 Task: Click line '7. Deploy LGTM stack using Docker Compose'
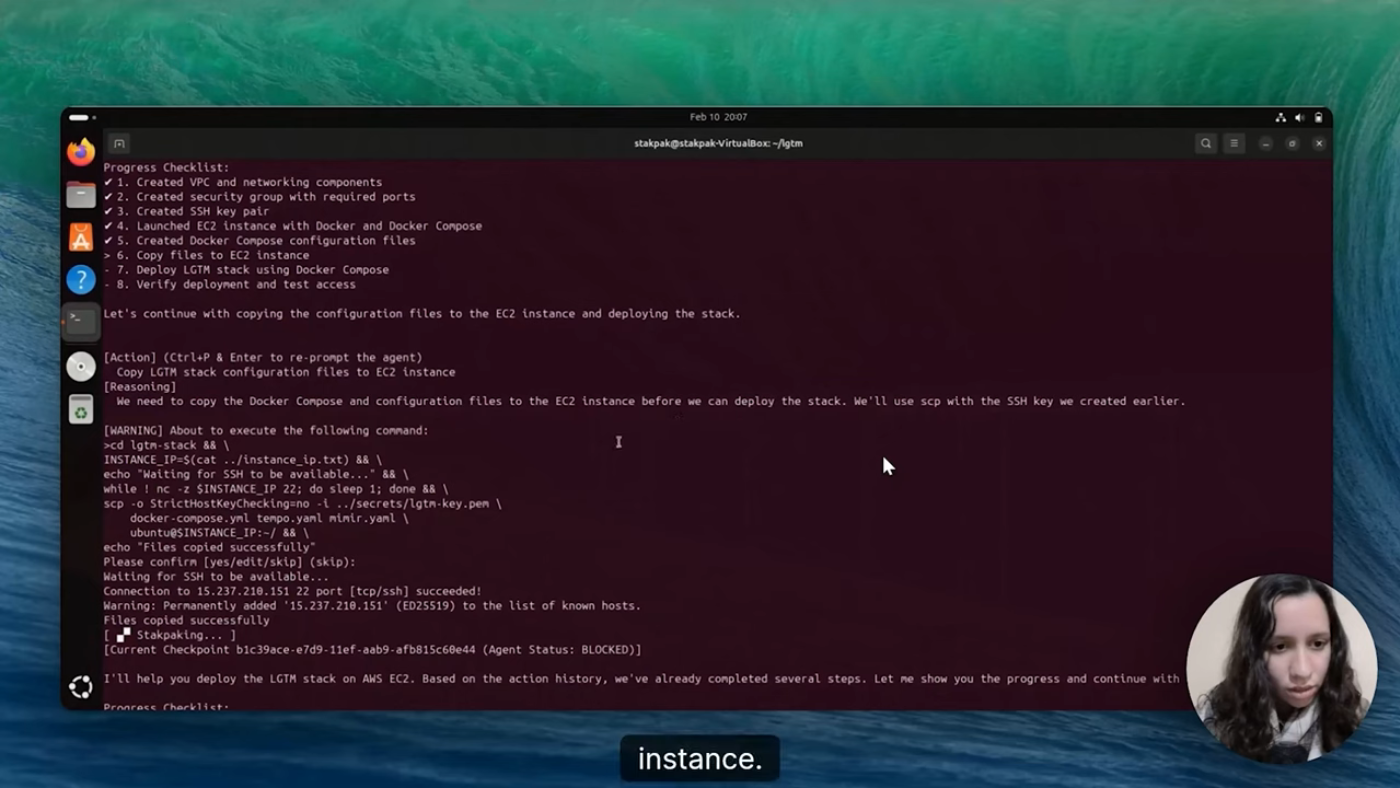click(x=246, y=269)
